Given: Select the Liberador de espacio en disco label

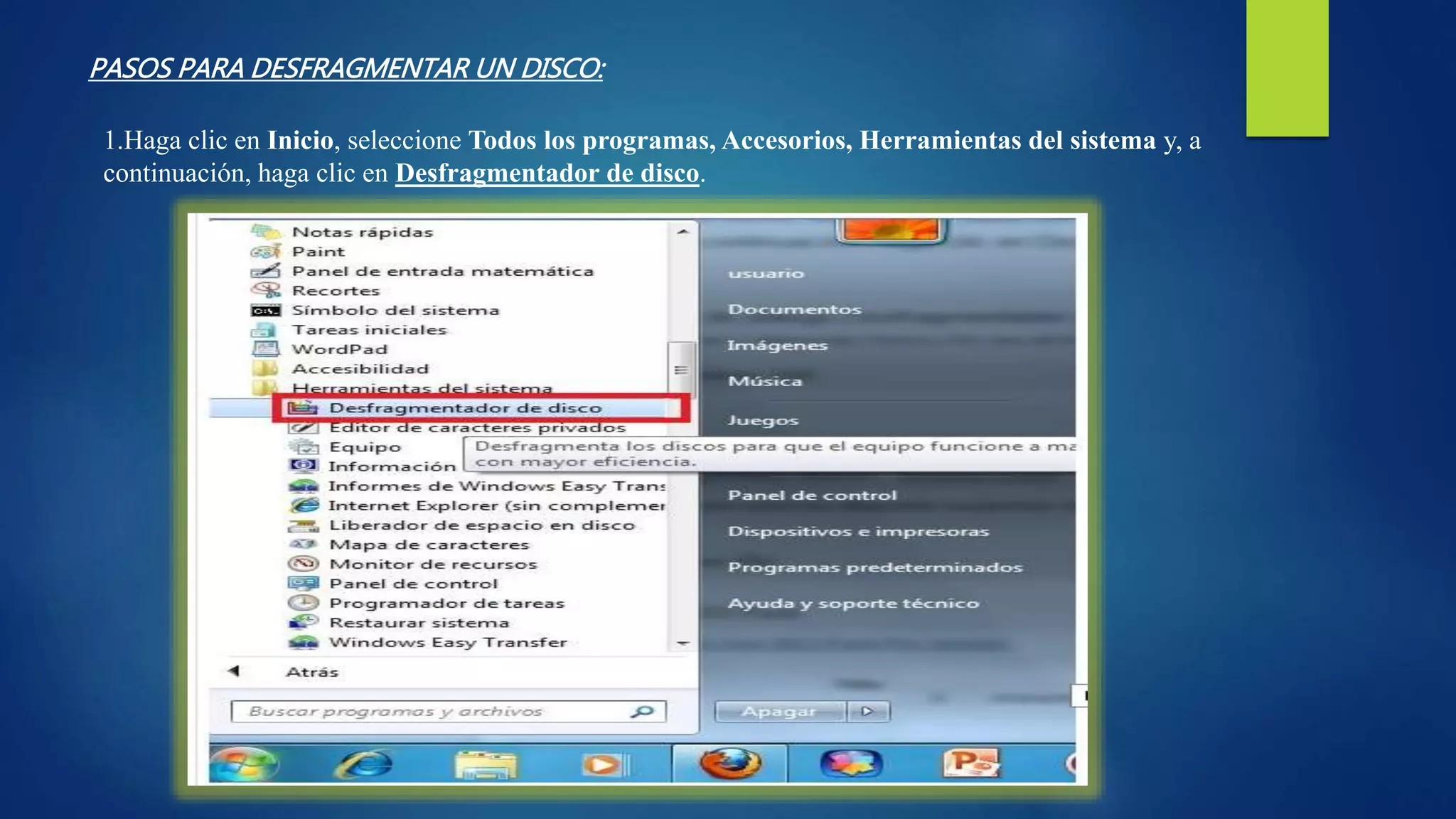Looking at the screenshot, I should tap(482, 525).
